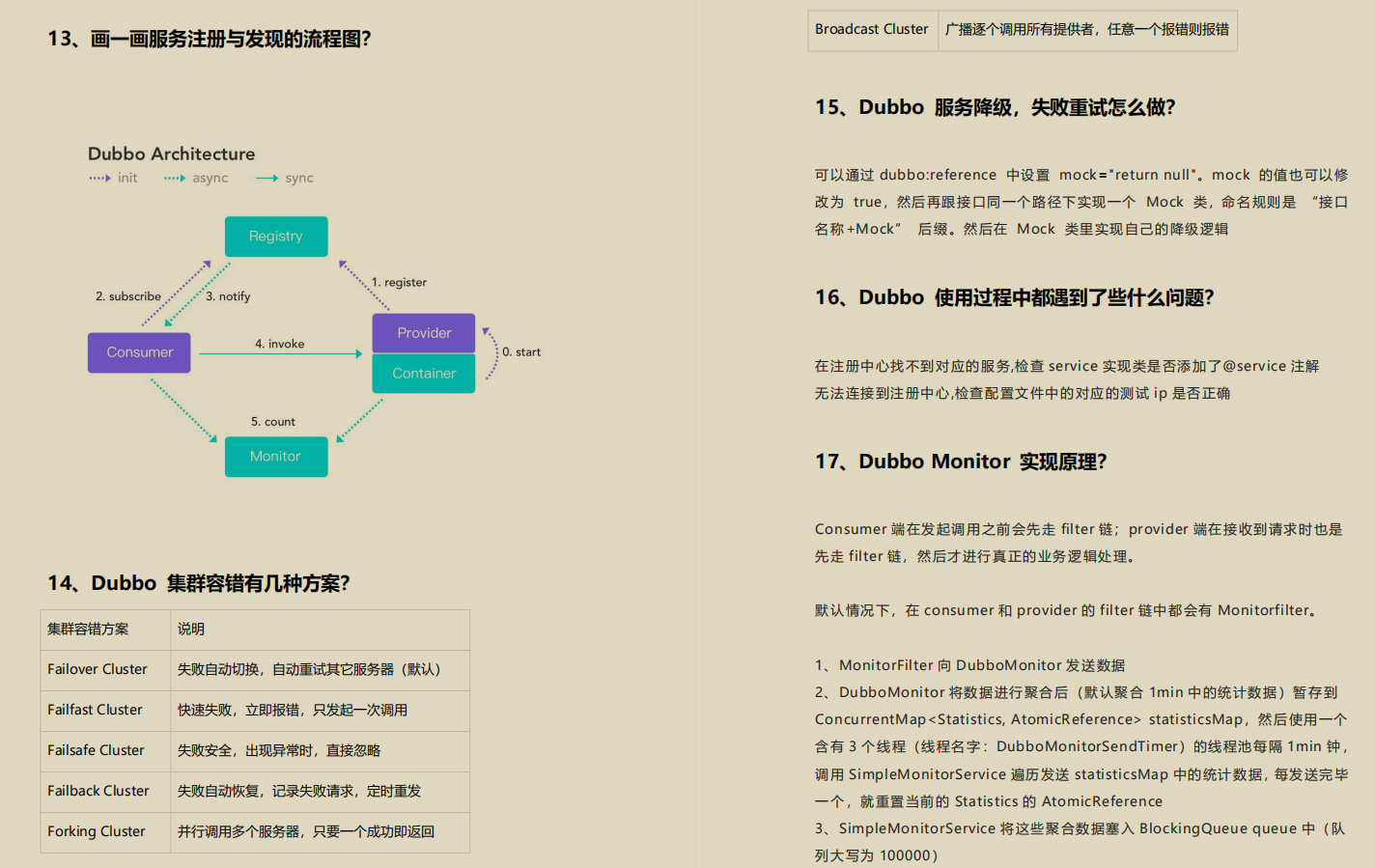This screenshot has height=868, width=1375.
Task: Click the '4. invoke' arrow label
Action: [279, 344]
